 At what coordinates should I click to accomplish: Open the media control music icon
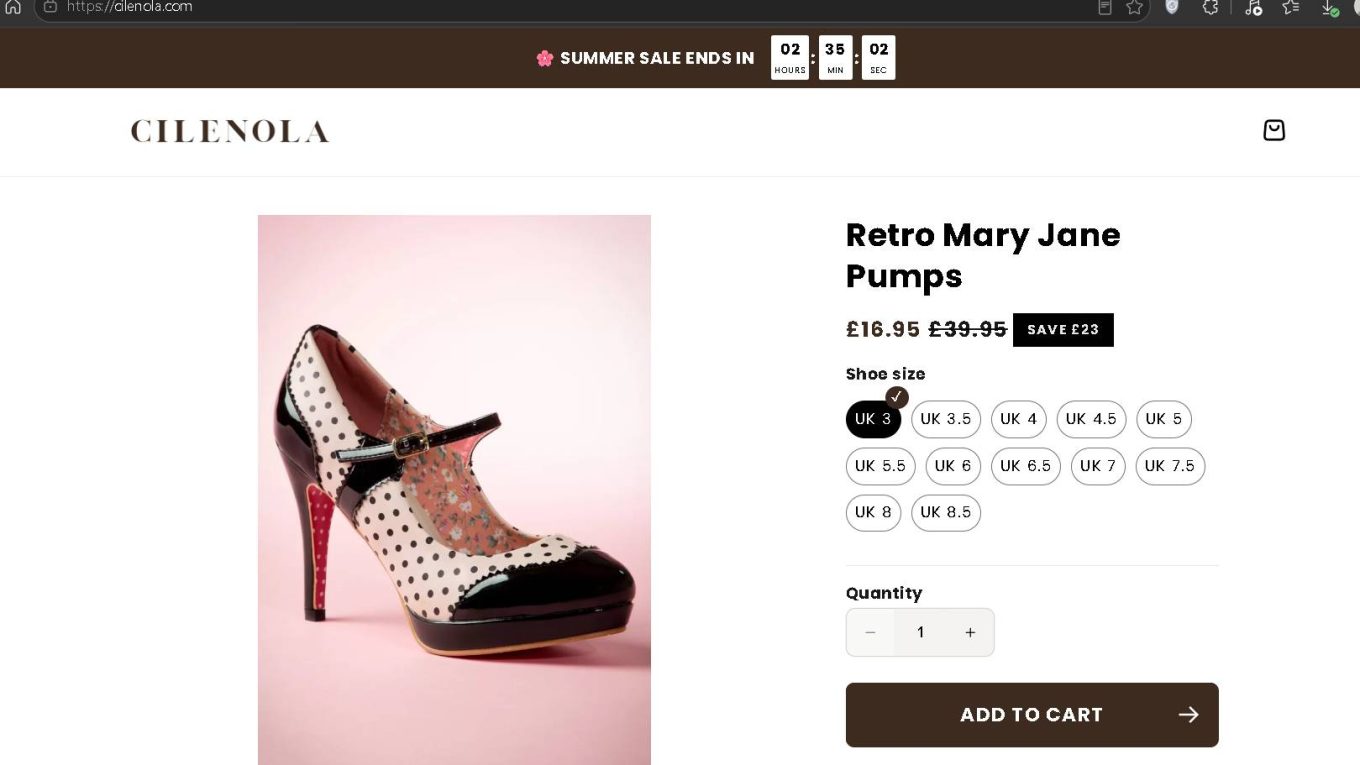point(1253,7)
